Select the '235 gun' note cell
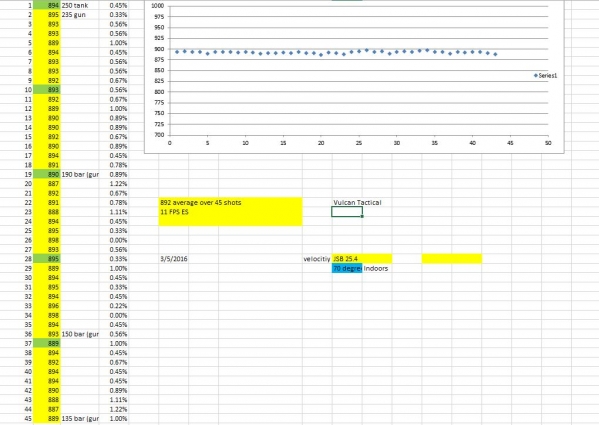 click(79, 15)
